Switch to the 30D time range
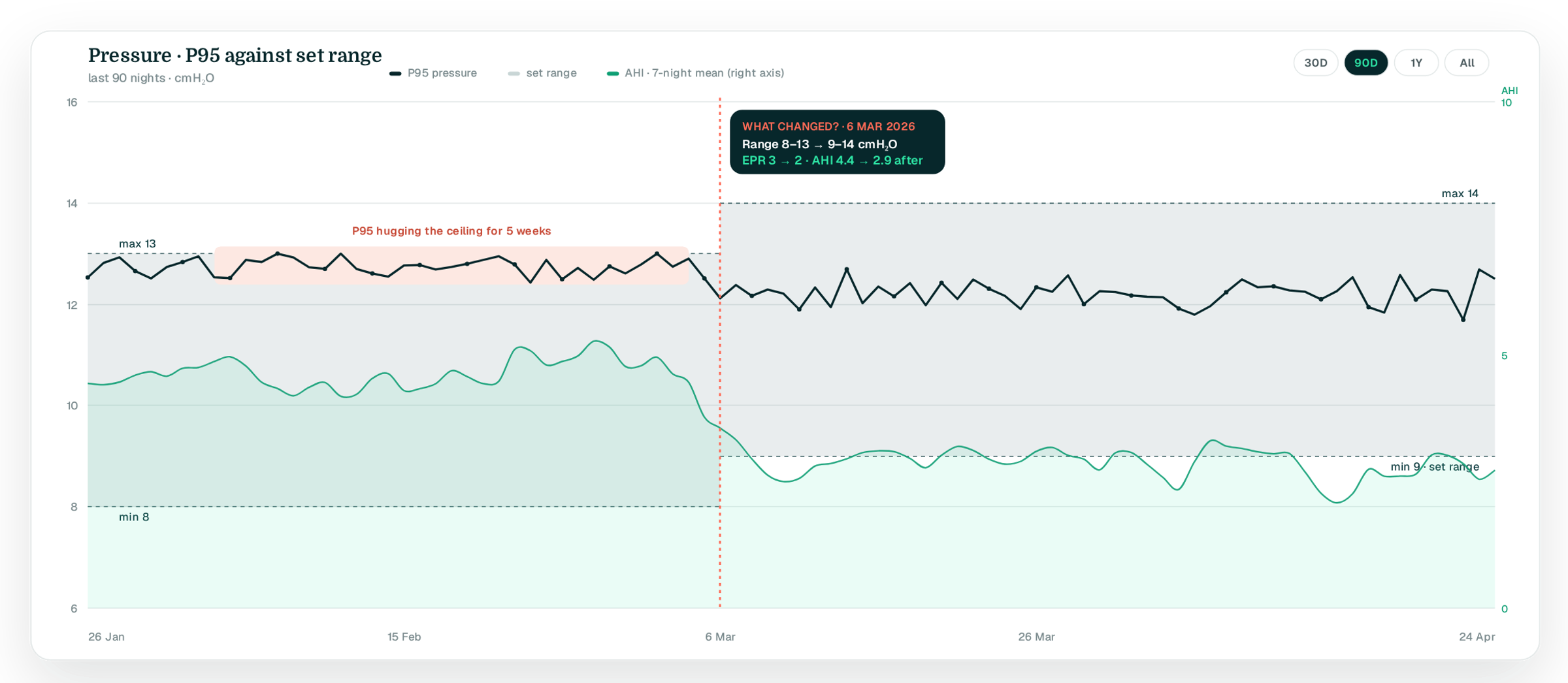Image resolution: width=1568 pixels, height=683 pixels. pyautogui.click(x=1315, y=63)
